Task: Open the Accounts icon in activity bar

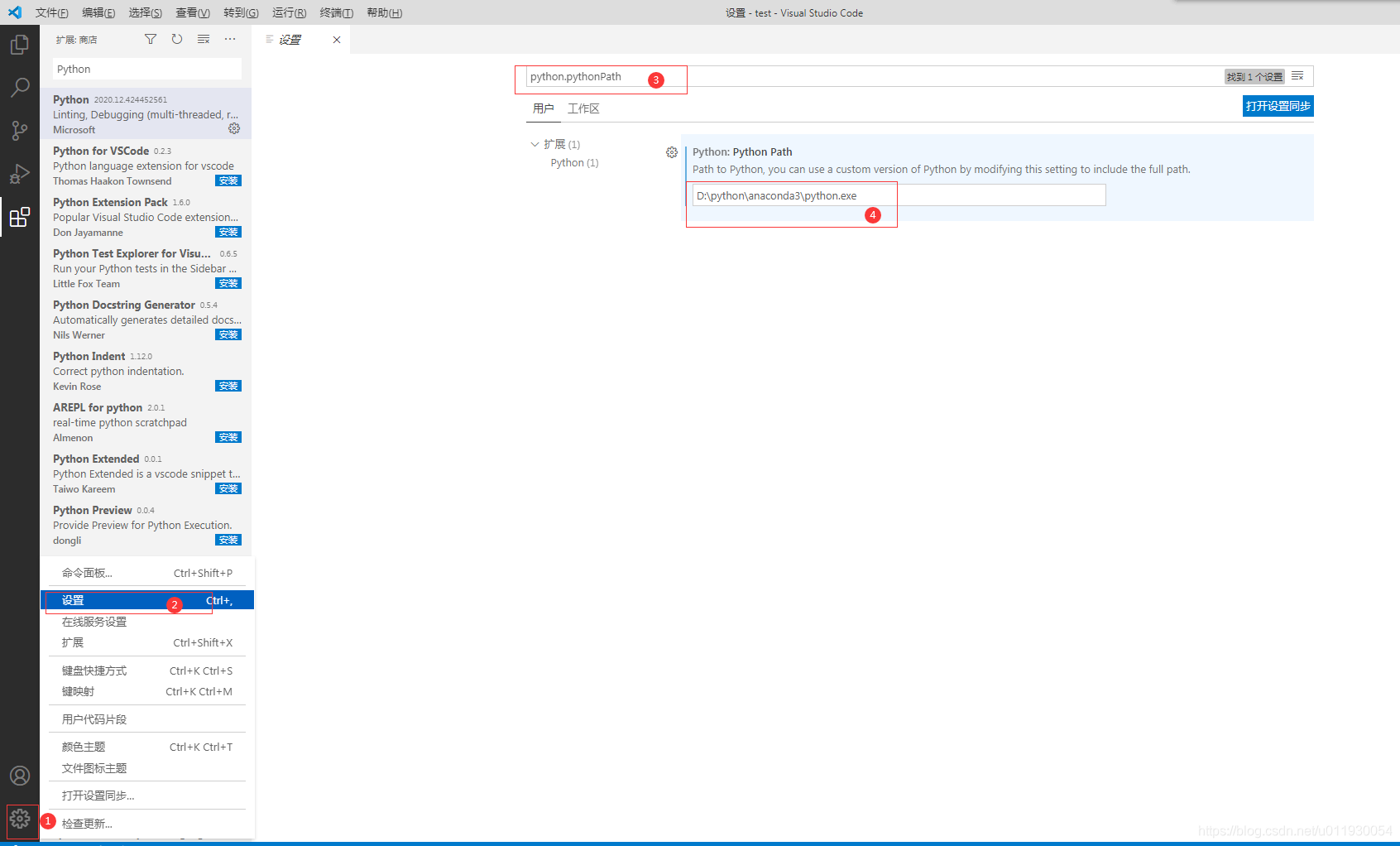Action: tap(20, 776)
